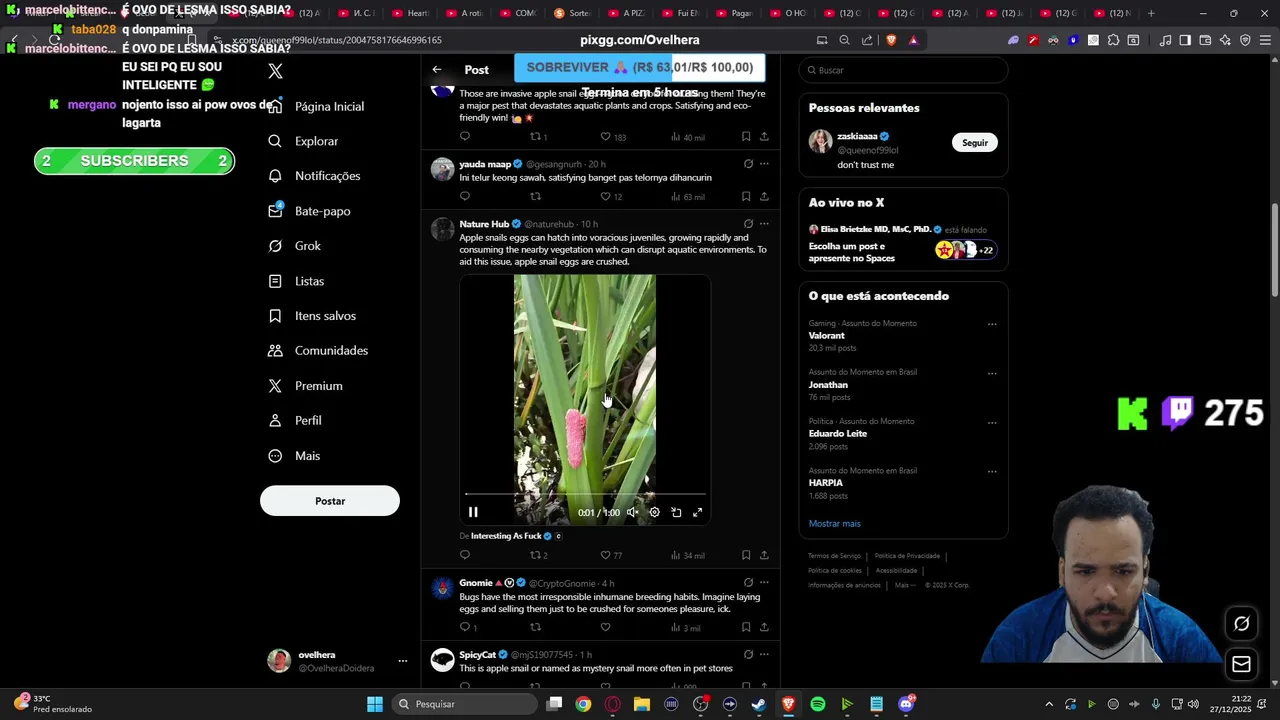Open Explorar search page
The width and height of the screenshot is (1280, 720).
tap(304, 141)
